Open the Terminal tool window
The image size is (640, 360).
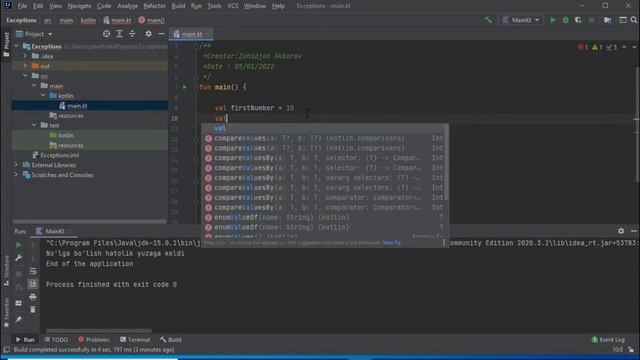tap(135, 340)
